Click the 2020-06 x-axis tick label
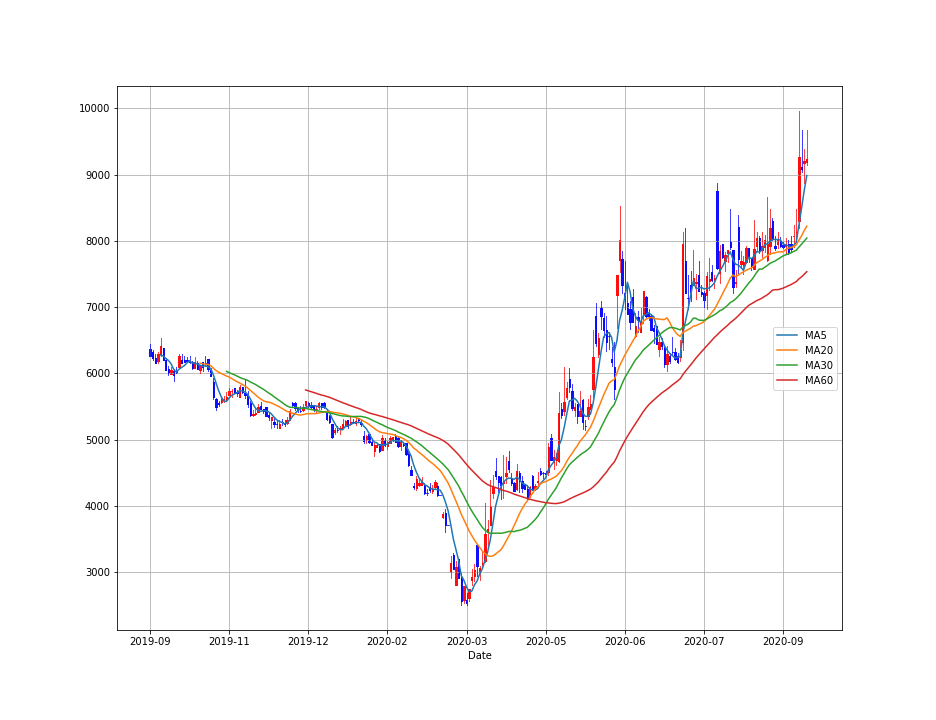The width and height of the screenshot is (936, 720). (625, 641)
